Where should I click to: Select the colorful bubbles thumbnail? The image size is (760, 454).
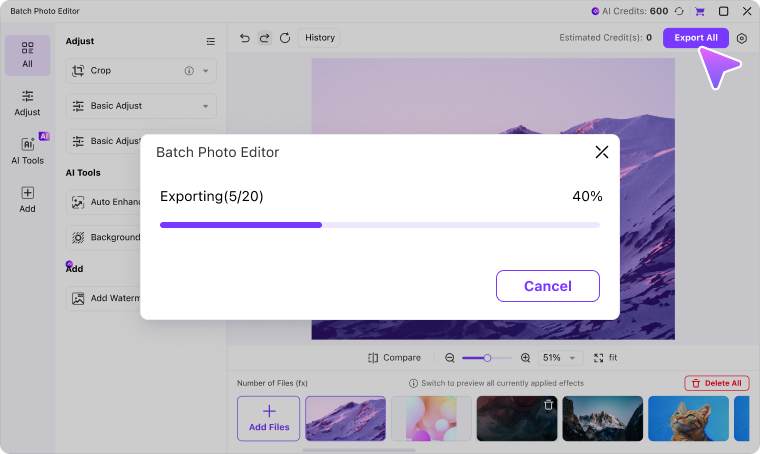pos(431,419)
